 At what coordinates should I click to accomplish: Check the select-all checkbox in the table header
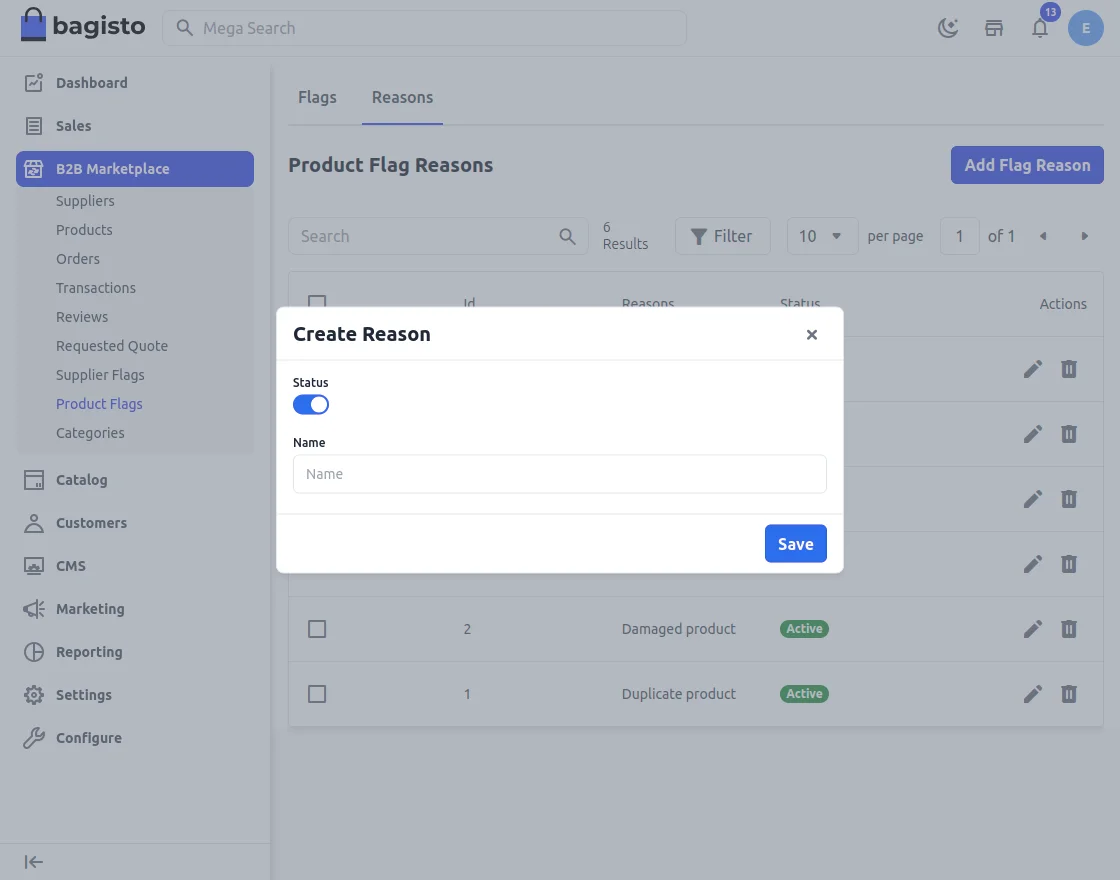click(x=317, y=304)
